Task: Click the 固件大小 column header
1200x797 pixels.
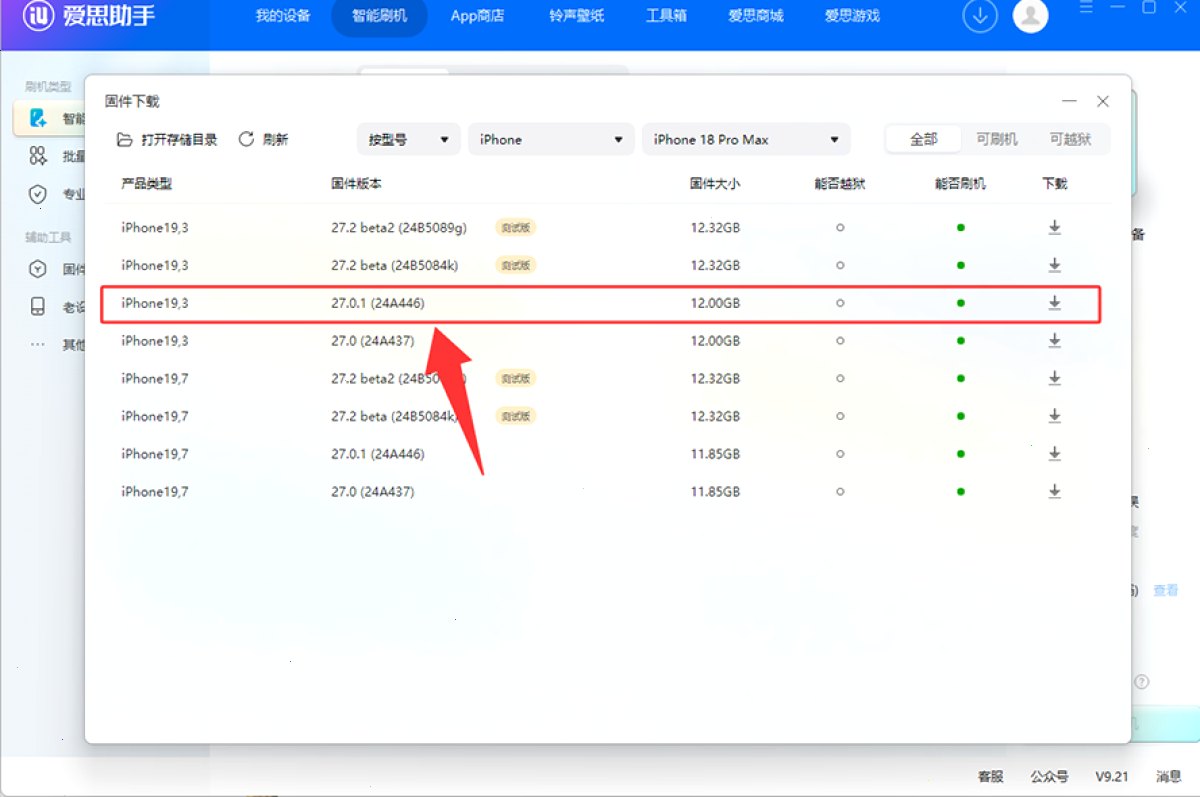Action: (715, 184)
